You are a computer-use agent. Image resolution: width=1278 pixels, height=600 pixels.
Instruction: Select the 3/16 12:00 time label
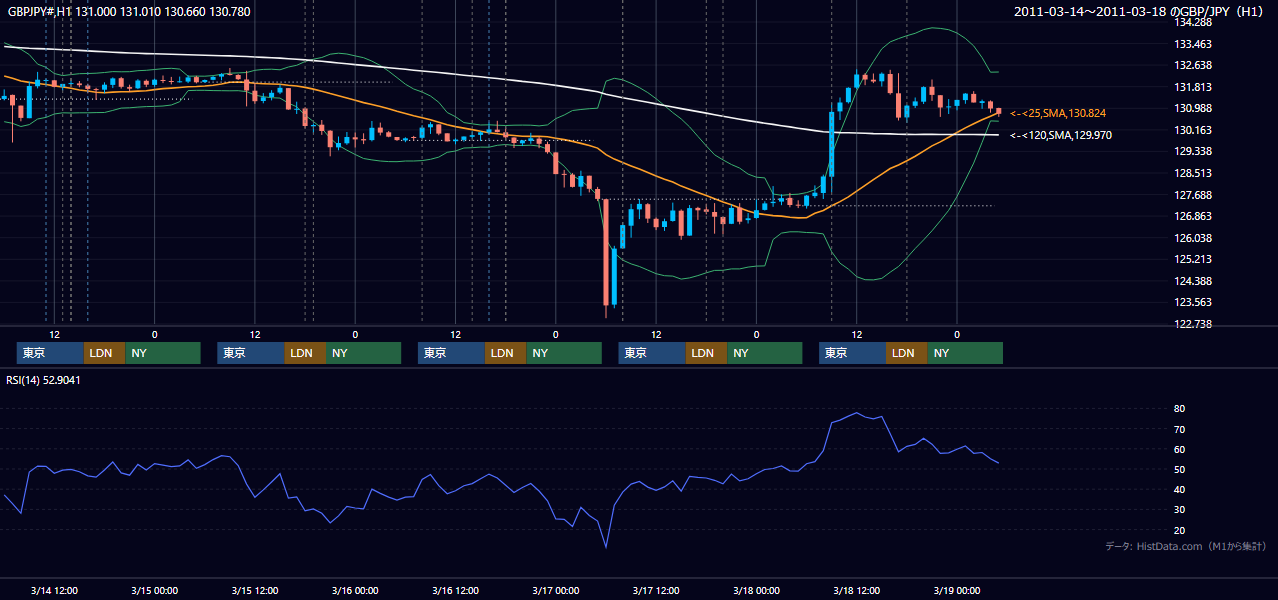(x=455, y=590)
